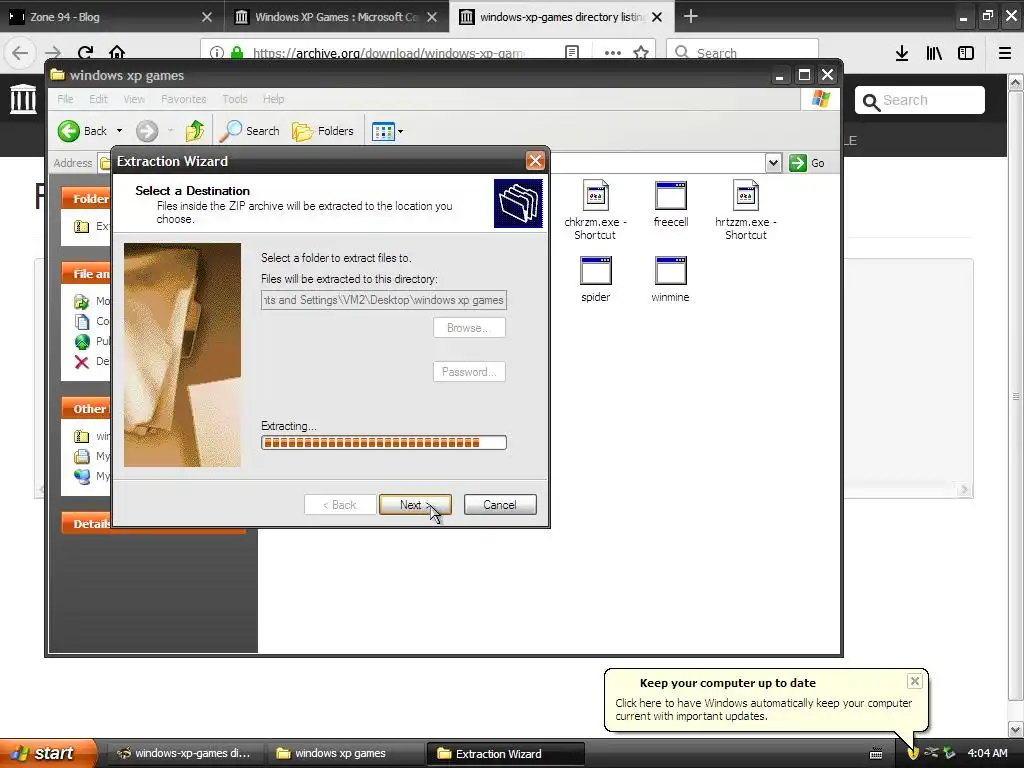Click Cancel in Extraction Wizard

point(500,505)
